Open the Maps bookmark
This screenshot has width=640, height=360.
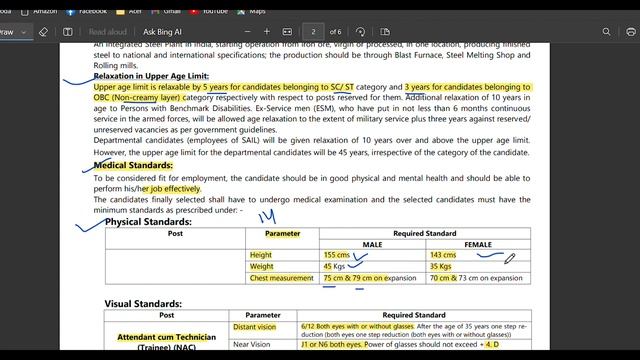coord(251,11)
